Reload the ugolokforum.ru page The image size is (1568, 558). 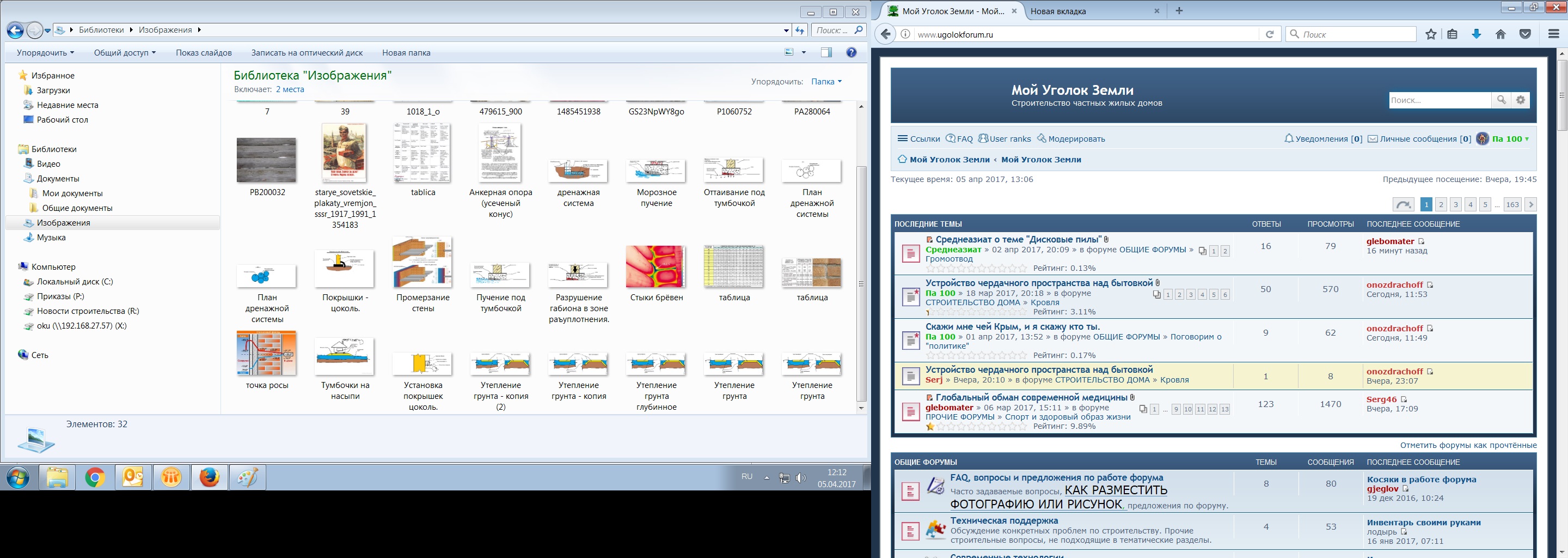[1270, 35]
